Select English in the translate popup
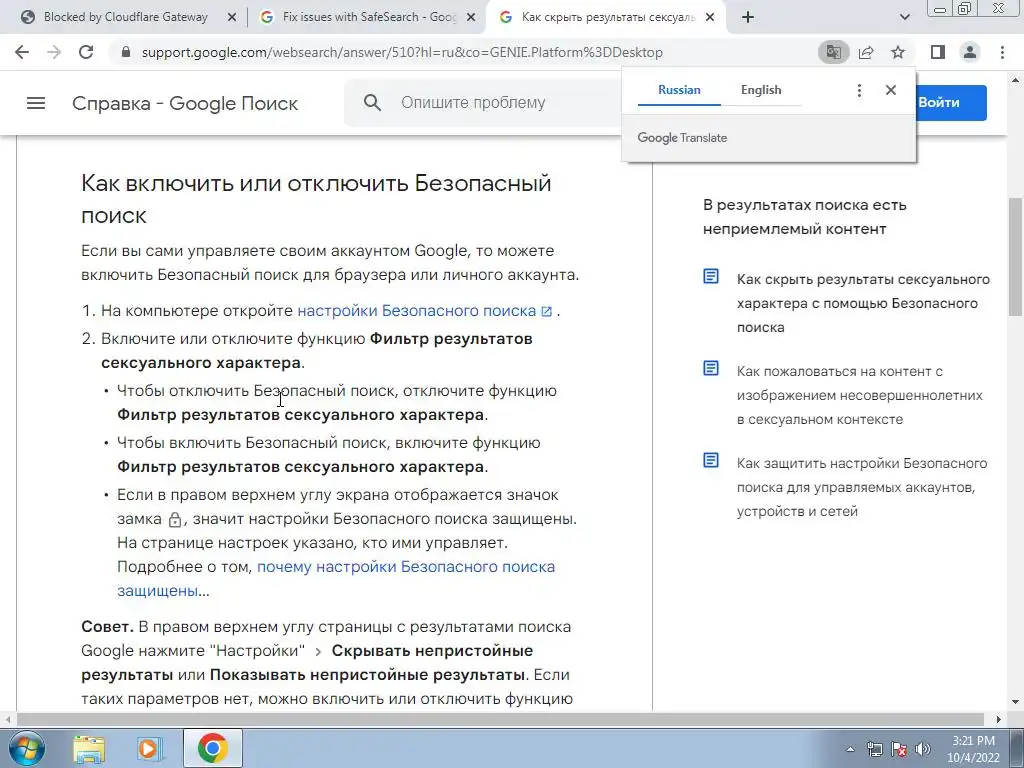This screenshot has width=1024, height=768. [x=761, y=90]
